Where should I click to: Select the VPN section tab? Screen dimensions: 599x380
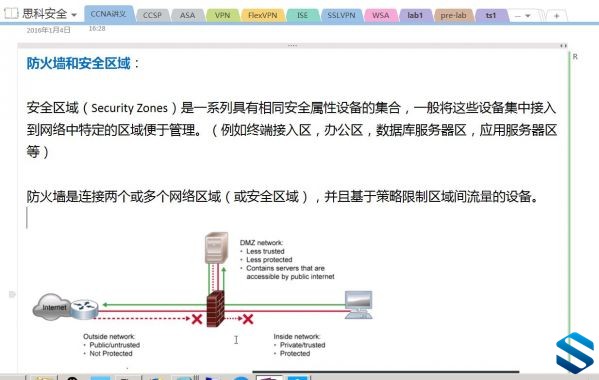coord(222,15)
